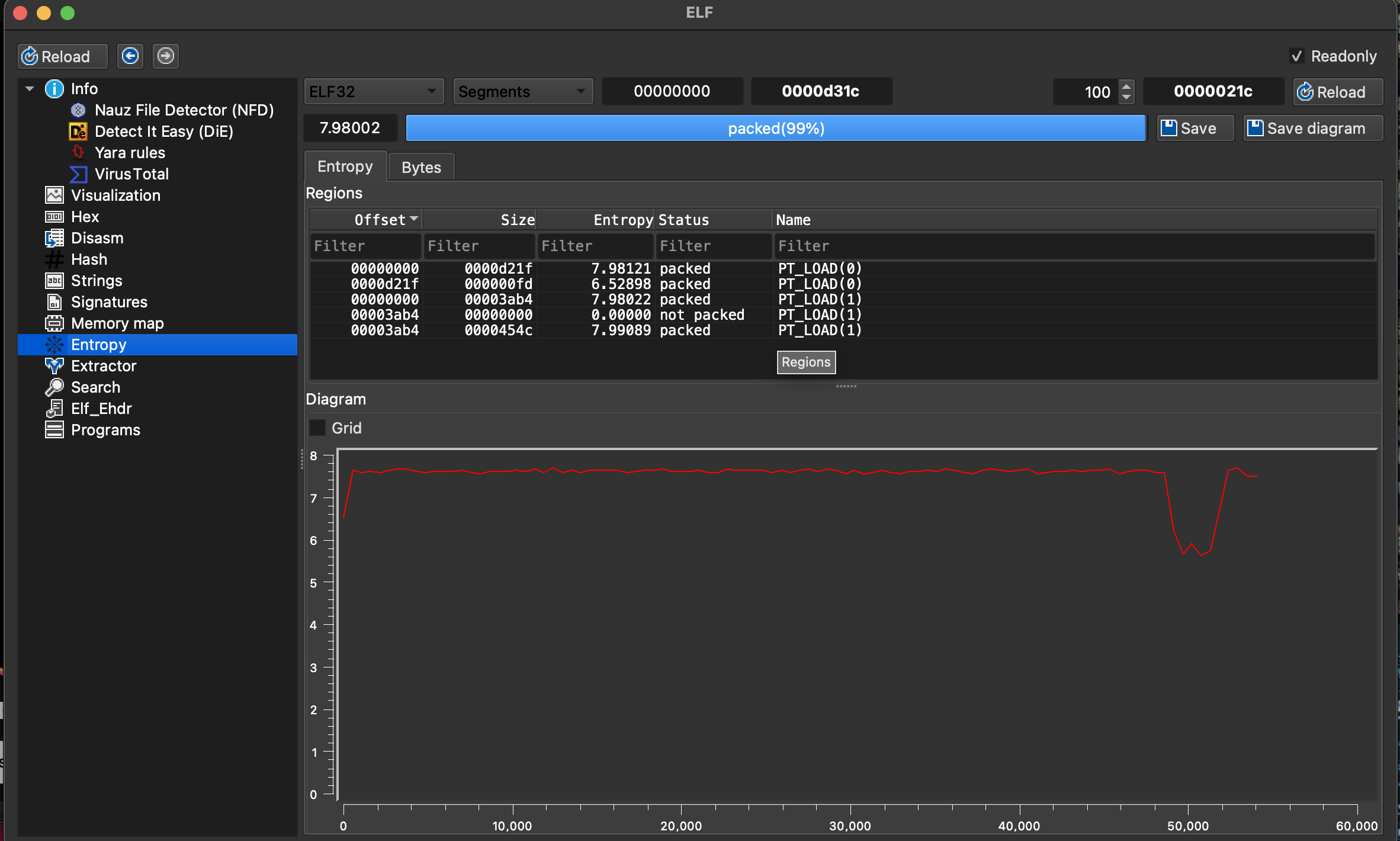Open the Strings panel

pos(97,281)
